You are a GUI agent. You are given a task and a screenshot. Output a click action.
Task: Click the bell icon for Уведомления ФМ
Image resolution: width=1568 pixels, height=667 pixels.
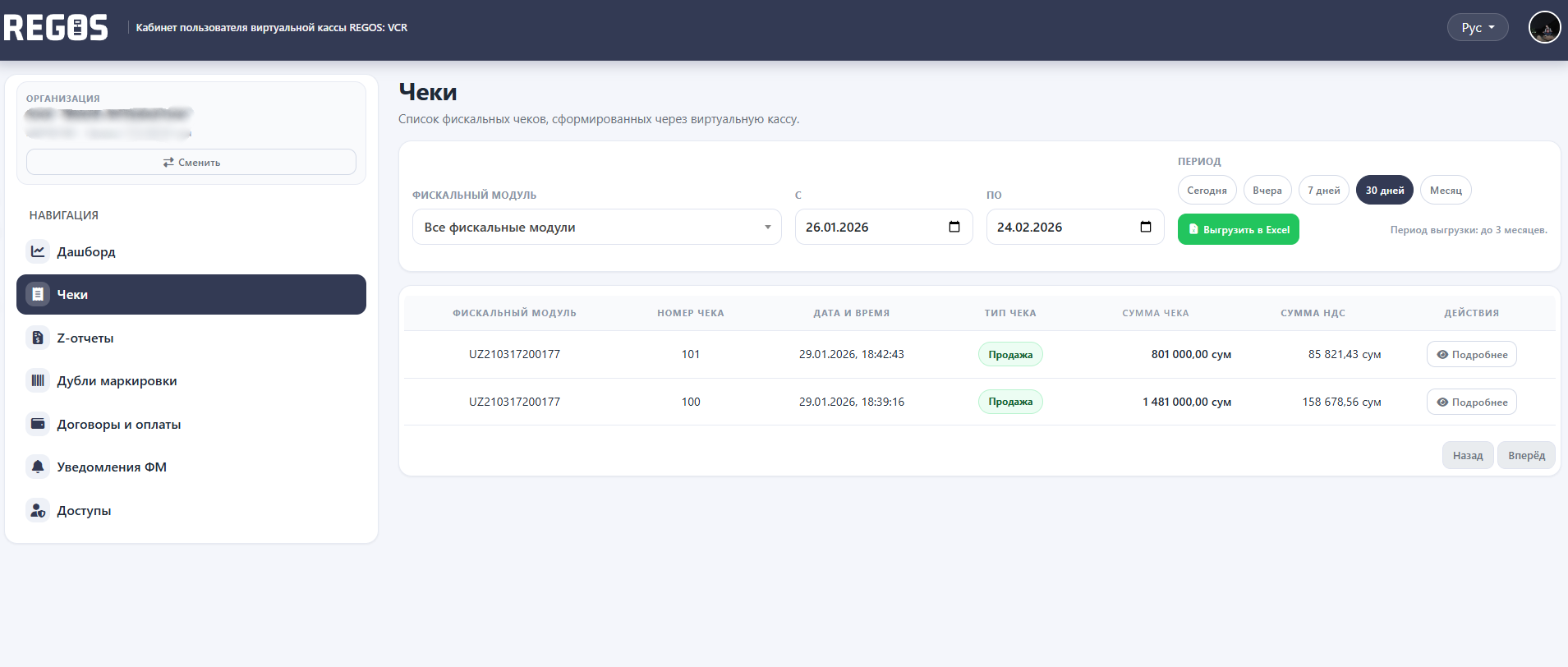click(38, 467)
